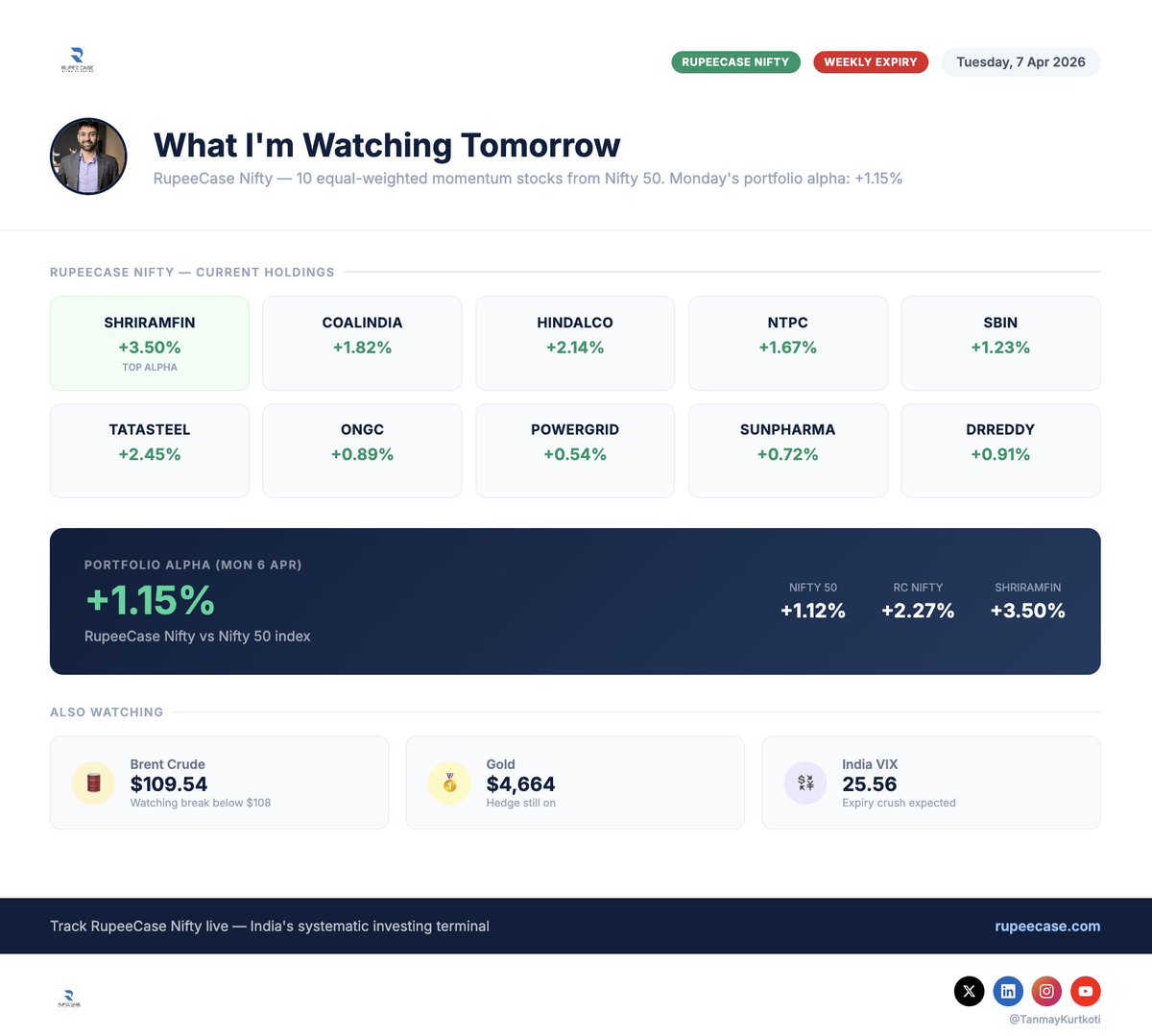The width and height of the screenshot is (1152, 1036).
Task: Click the RupeeCase logo in the footer
Action: [69, 998]
